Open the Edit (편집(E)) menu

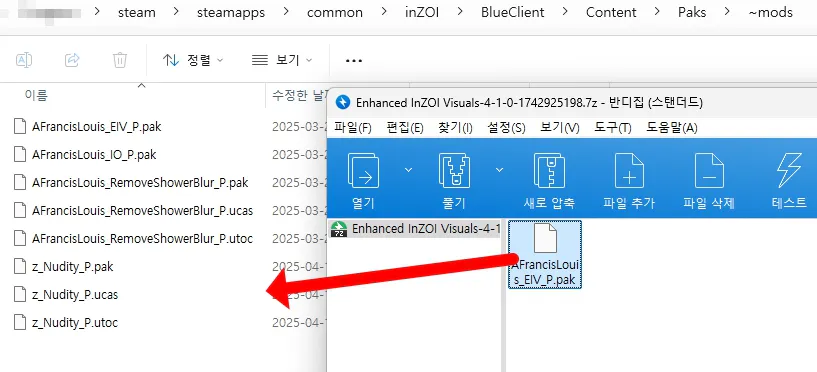405,128
